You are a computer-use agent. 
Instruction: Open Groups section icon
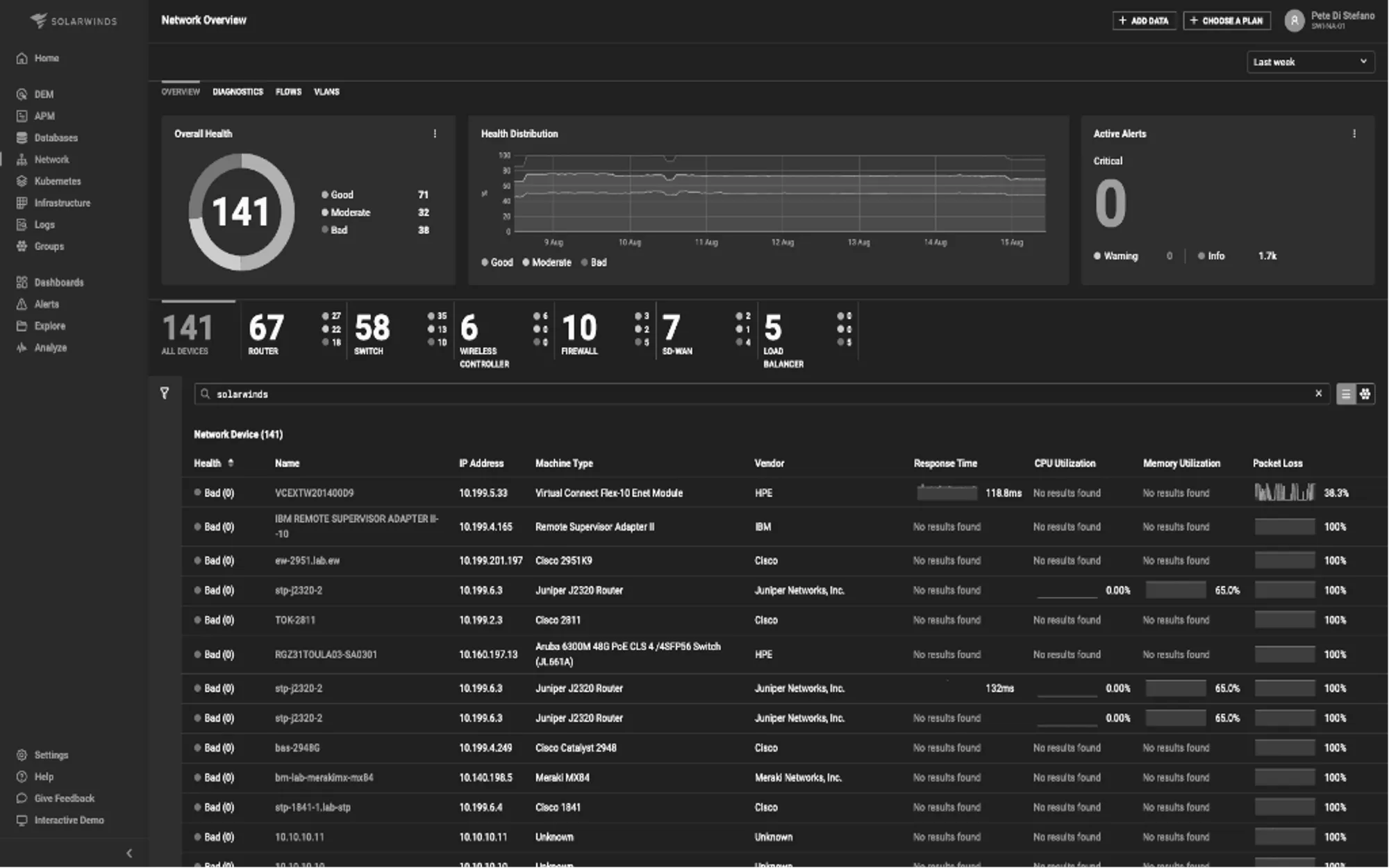coord(22,247)
